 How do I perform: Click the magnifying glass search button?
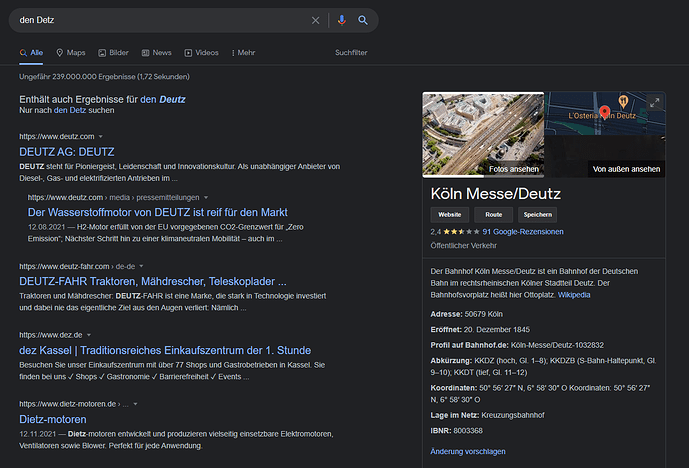point(363,20)
